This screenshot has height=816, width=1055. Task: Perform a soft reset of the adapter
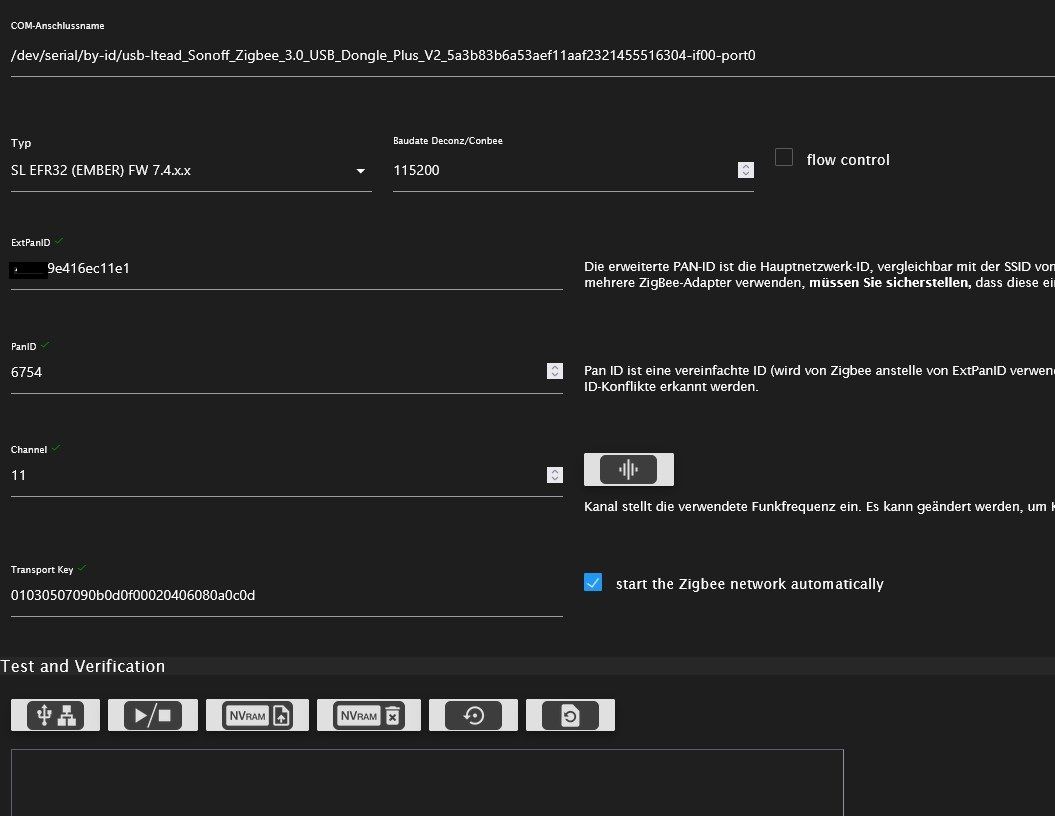click(472, 714)
